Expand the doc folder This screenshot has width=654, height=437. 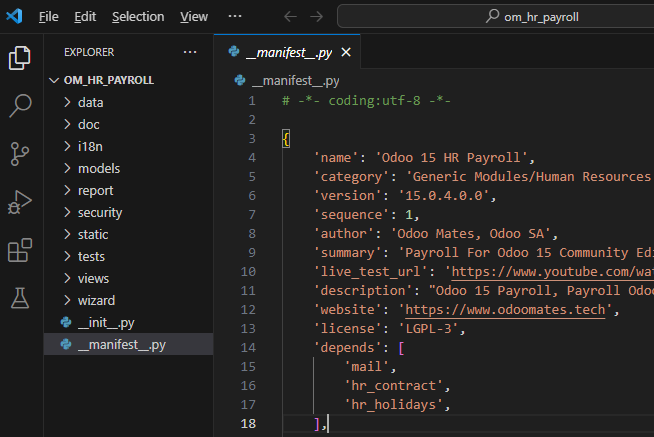tap(128, 124)
